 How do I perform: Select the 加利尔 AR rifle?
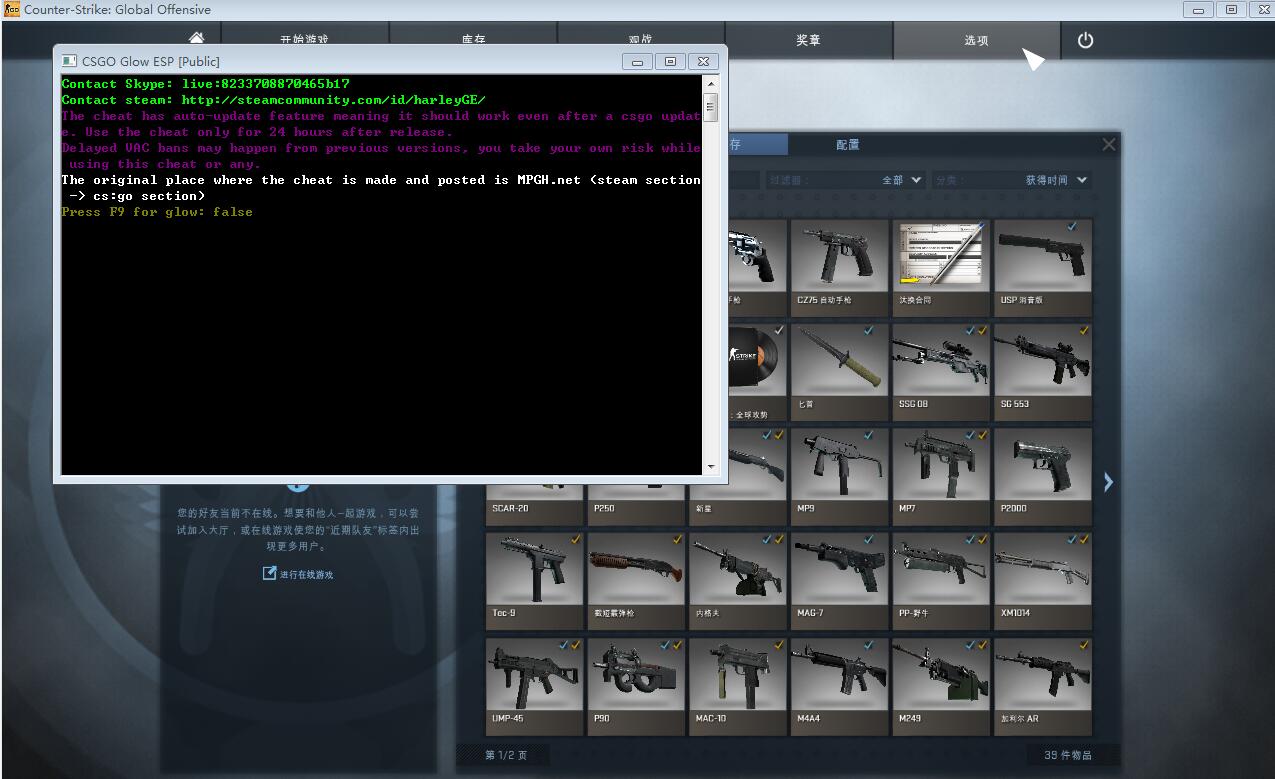click(1043, 686)
